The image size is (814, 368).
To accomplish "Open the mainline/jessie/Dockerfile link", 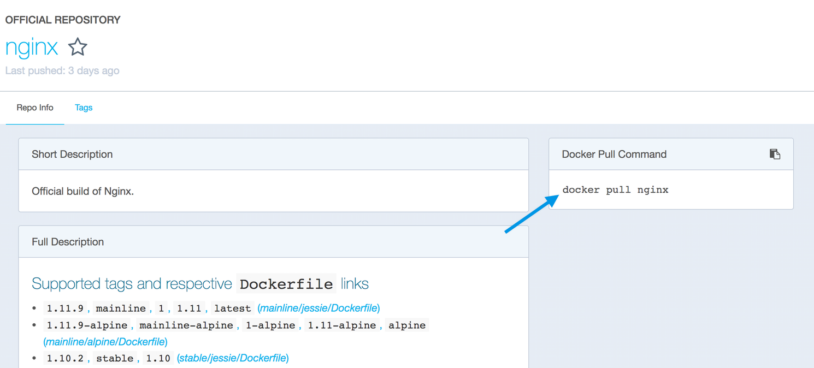I will [x=320, y=308].
